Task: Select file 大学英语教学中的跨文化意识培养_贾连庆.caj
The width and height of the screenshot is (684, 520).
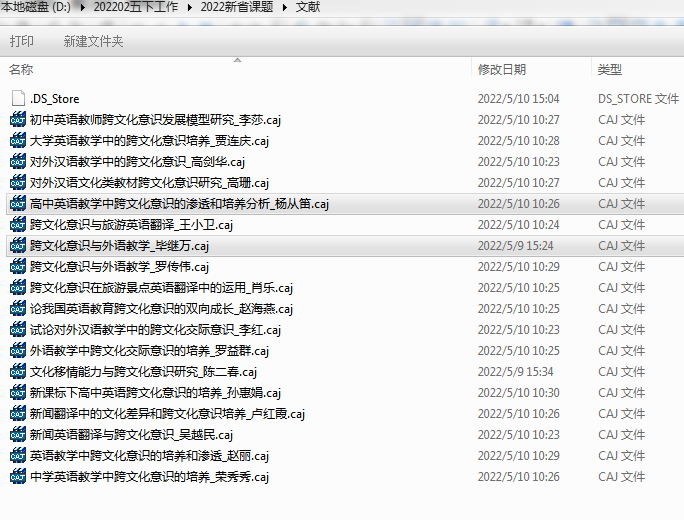Action: coord(149,141)
